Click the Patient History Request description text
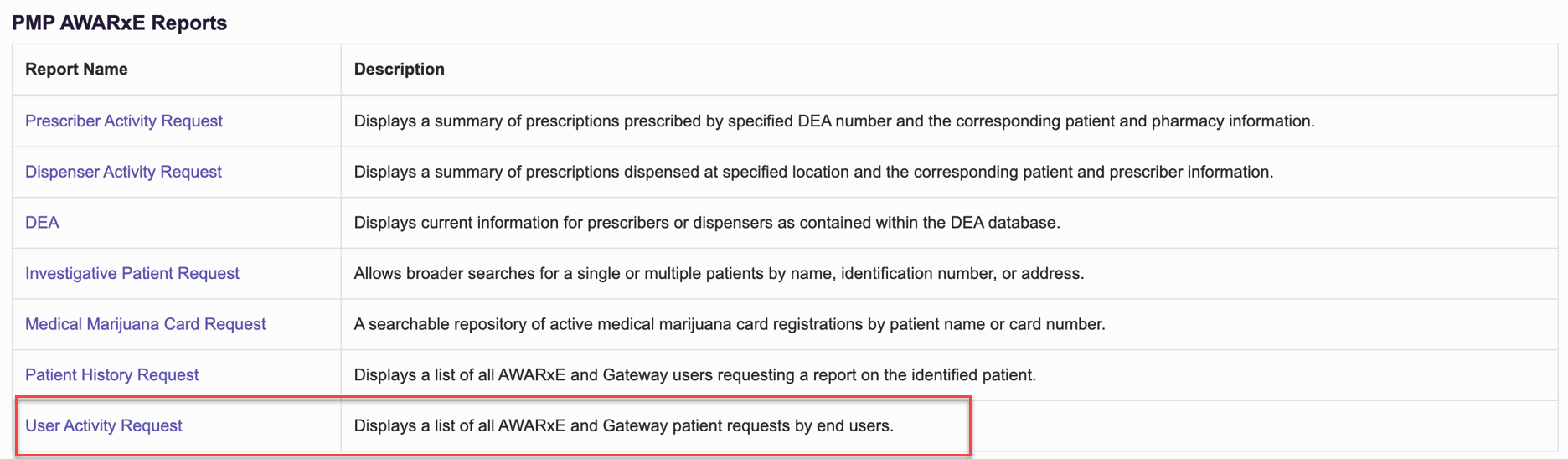 point(695,374)
